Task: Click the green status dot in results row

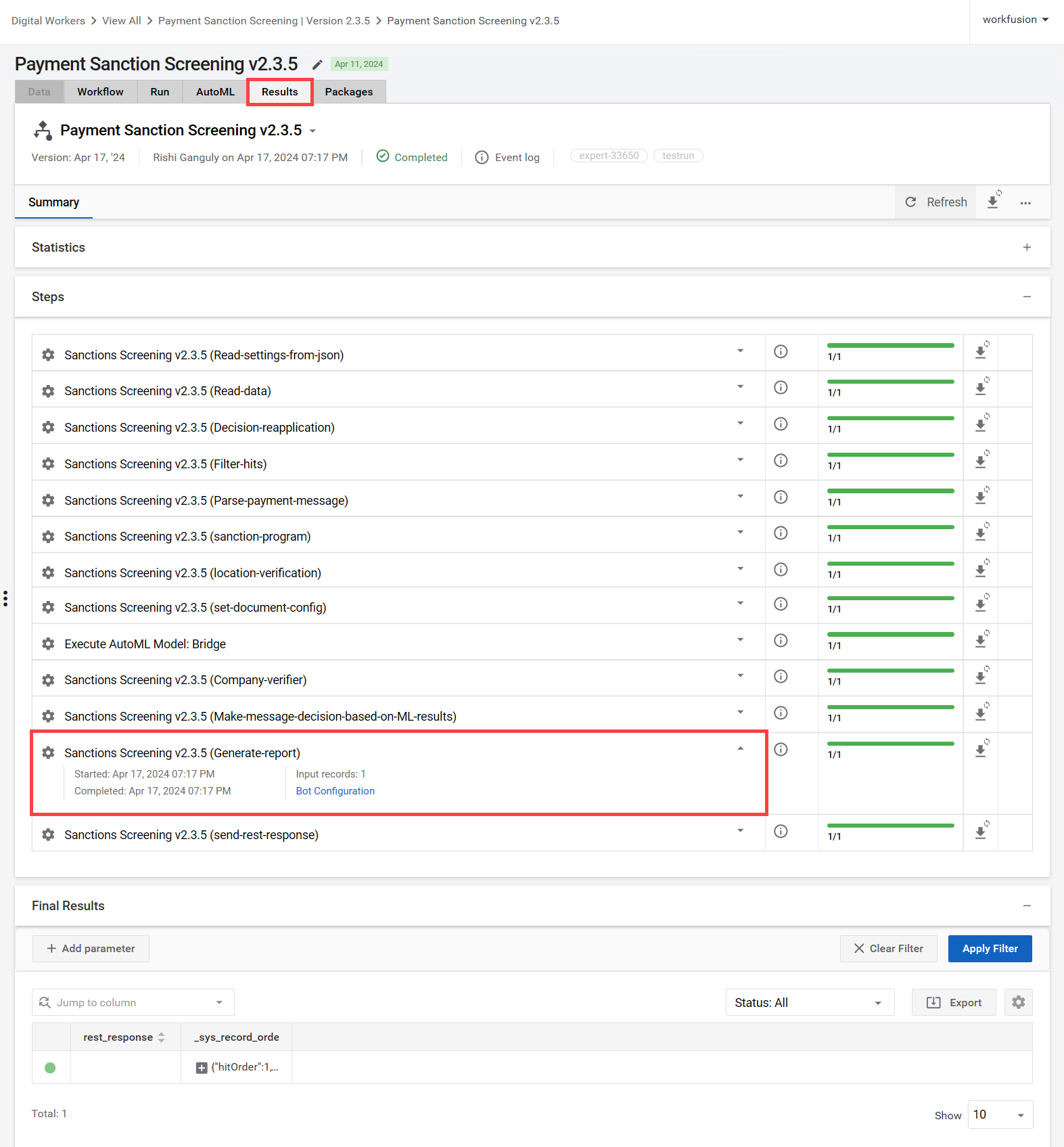Action: point(50,1068)
